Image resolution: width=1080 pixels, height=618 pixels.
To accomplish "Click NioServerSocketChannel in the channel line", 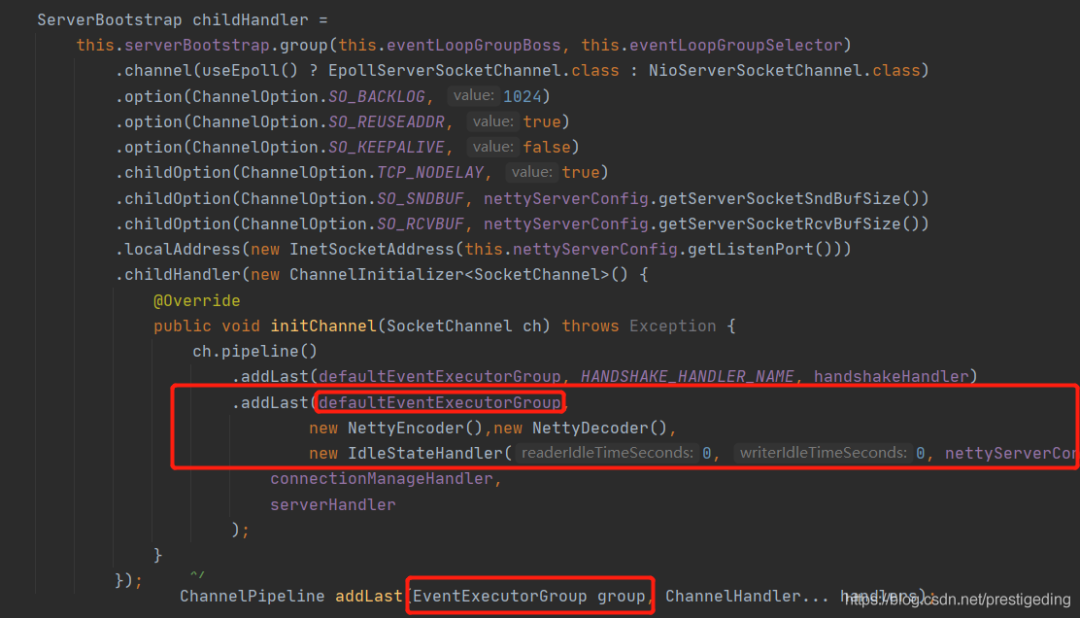I will click(755, 71).
